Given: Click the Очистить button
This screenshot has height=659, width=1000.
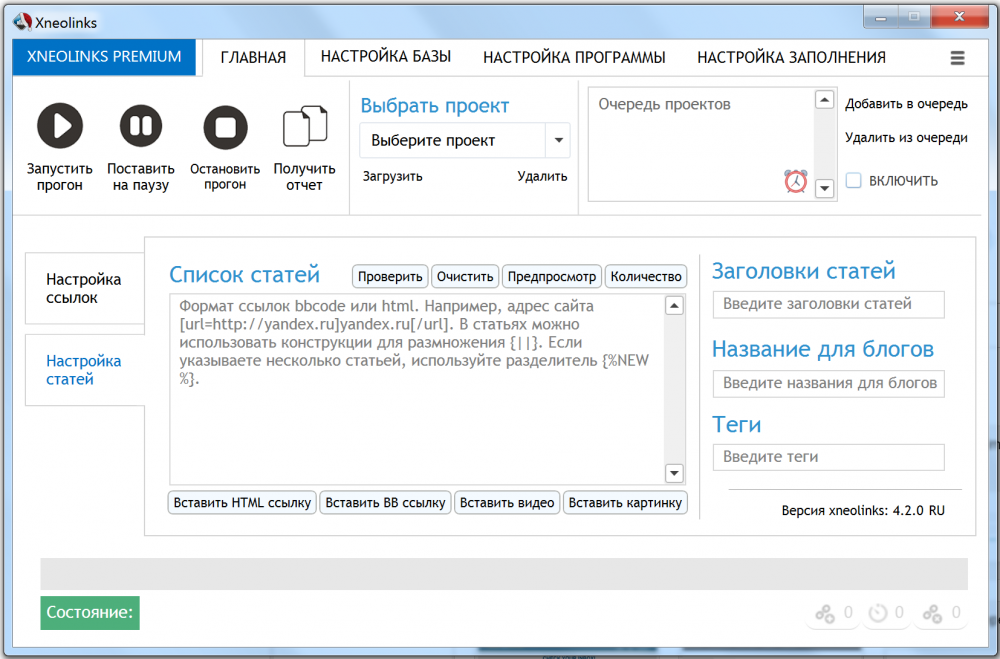Looking at the screenshot, I should [465, 276].
